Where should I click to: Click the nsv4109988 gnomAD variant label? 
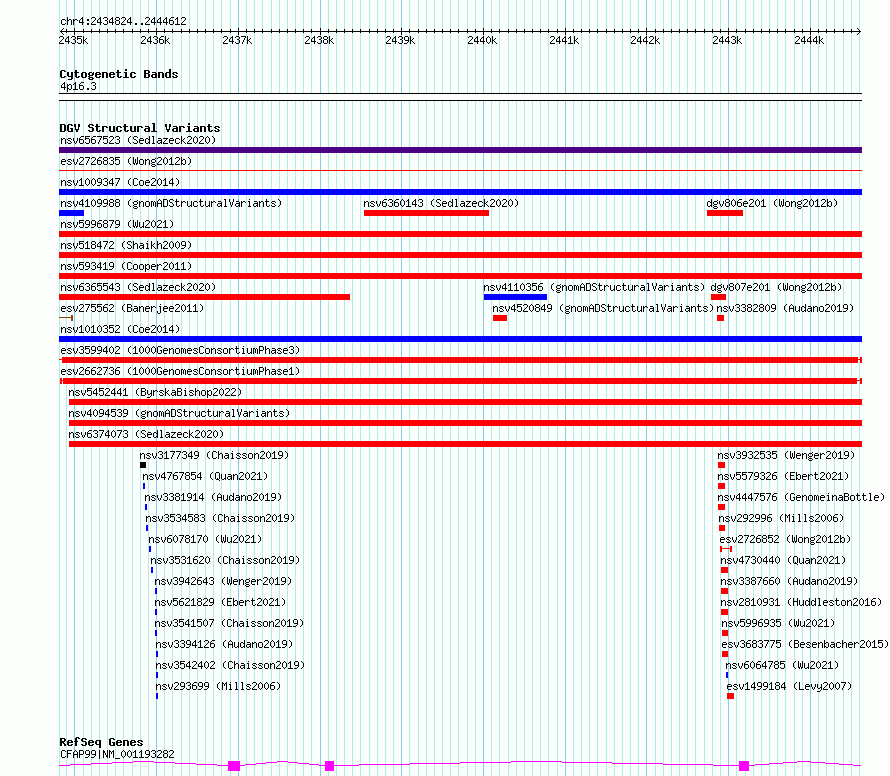(171, 203)
